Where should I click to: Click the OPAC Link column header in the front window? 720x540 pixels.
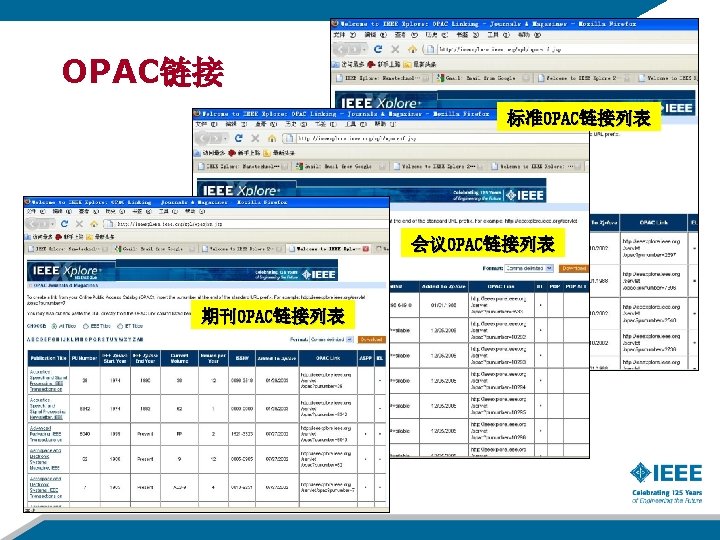(327, 358)
